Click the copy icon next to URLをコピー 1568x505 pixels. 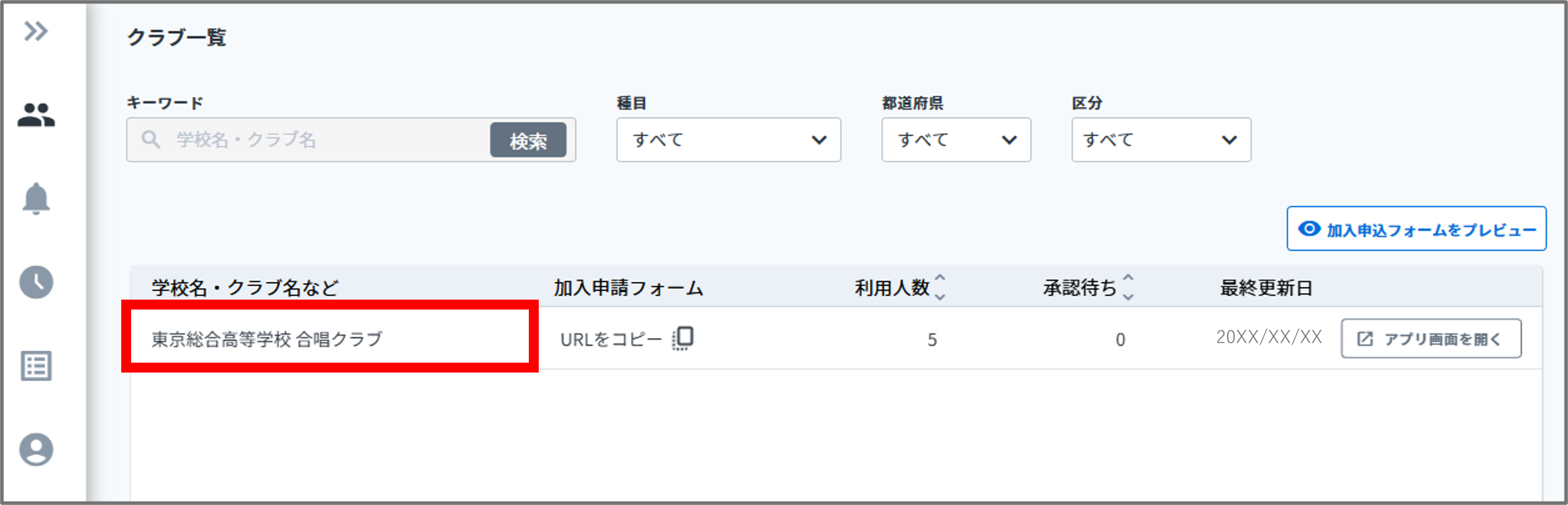click(x=683, y=339)
